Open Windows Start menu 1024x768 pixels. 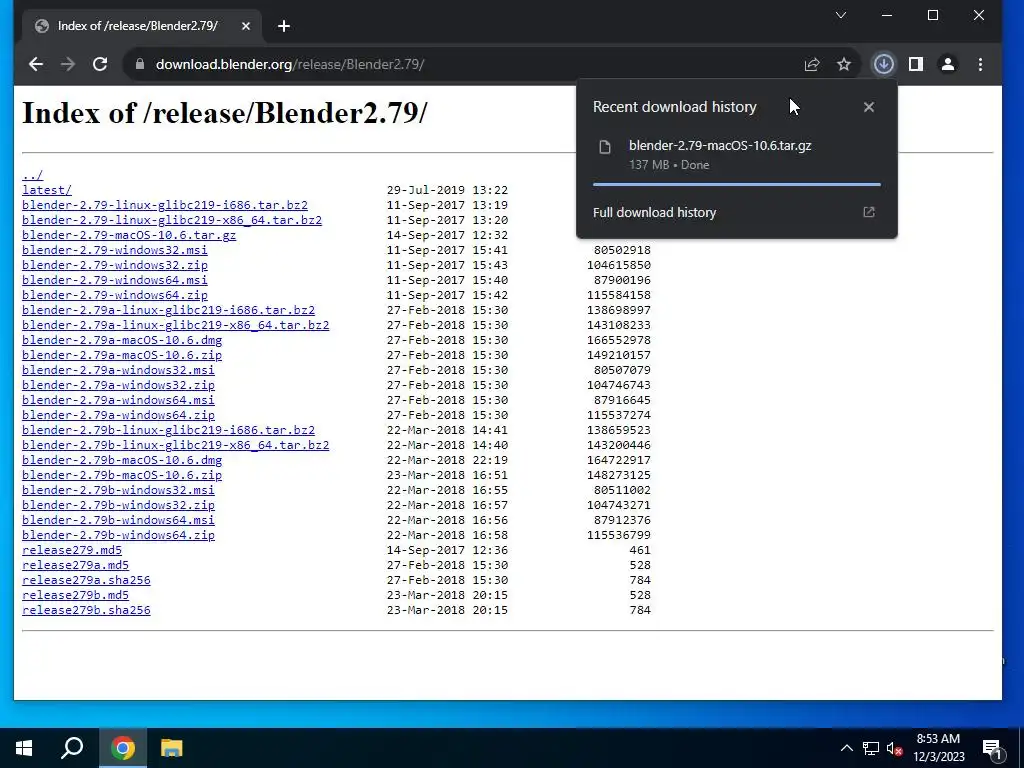click(24, 748)
